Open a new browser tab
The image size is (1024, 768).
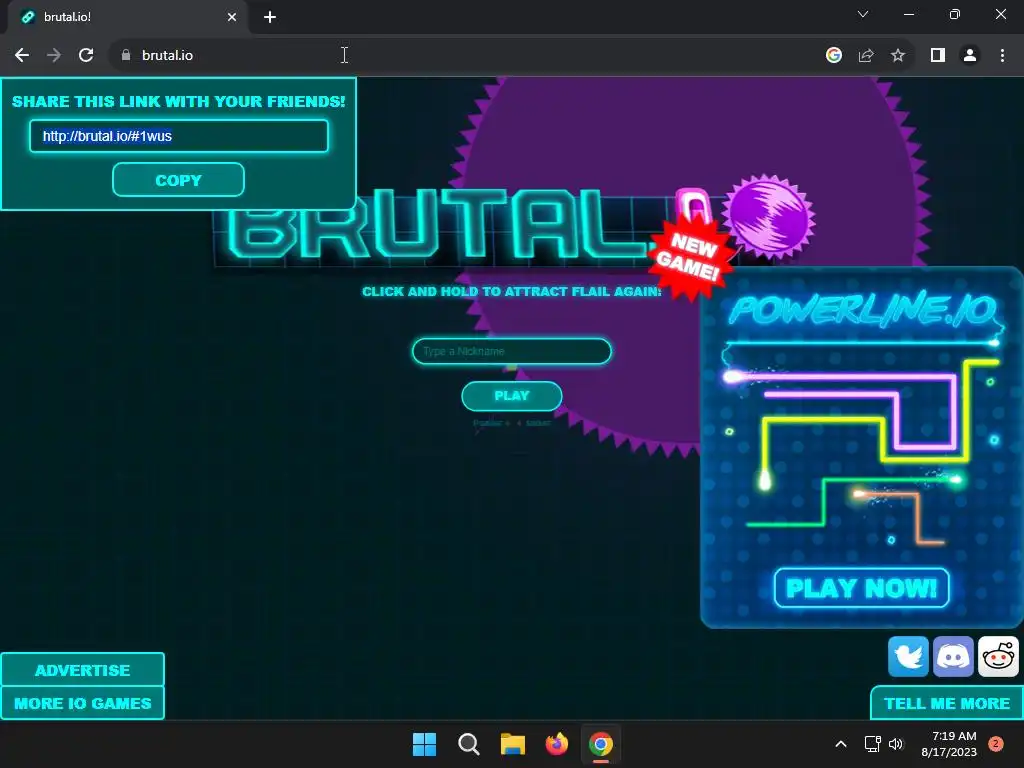[270, 17]
